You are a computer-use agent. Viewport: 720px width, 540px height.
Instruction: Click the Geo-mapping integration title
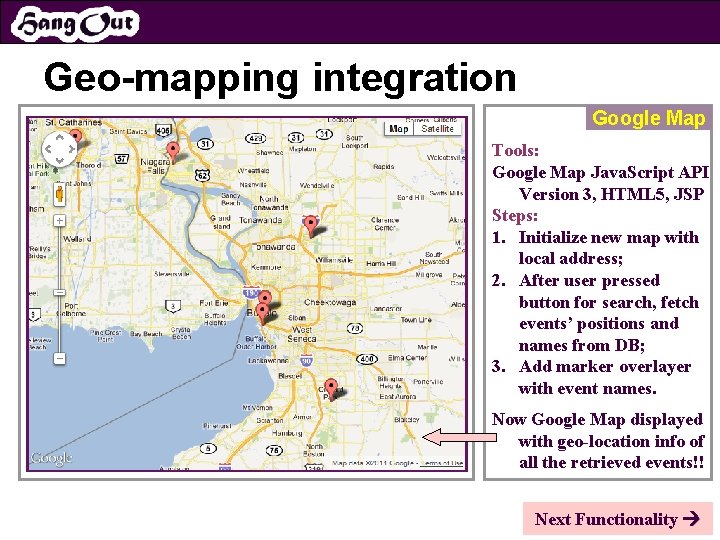click(280, 78)
